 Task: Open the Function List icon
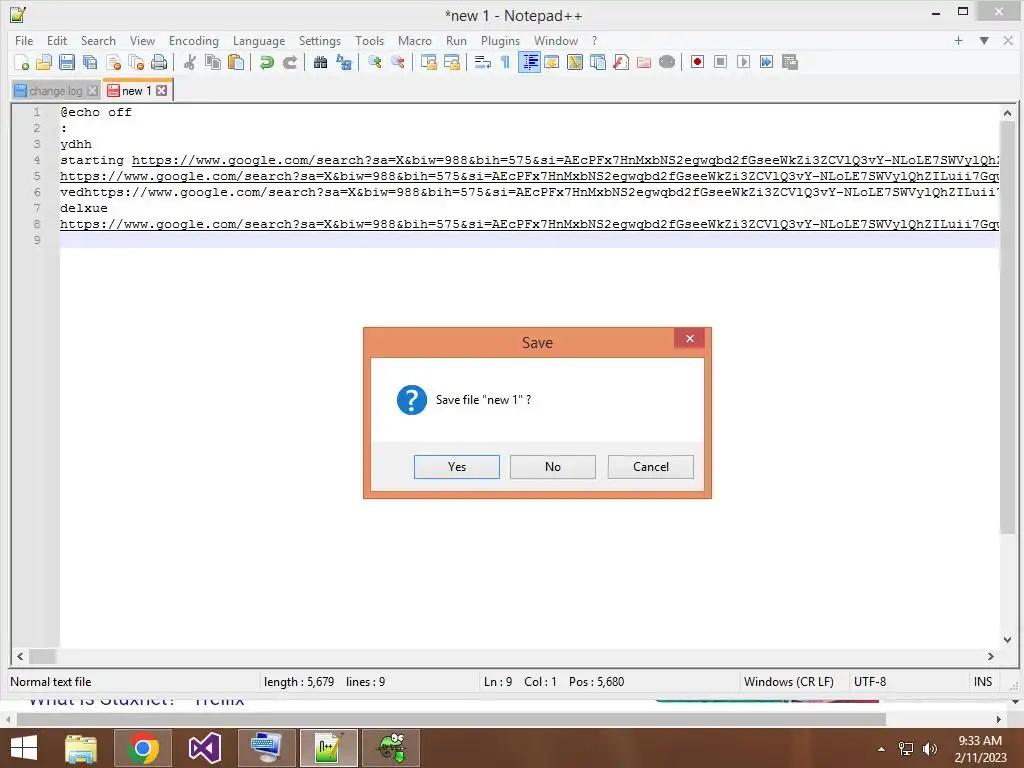coord(620,62)
